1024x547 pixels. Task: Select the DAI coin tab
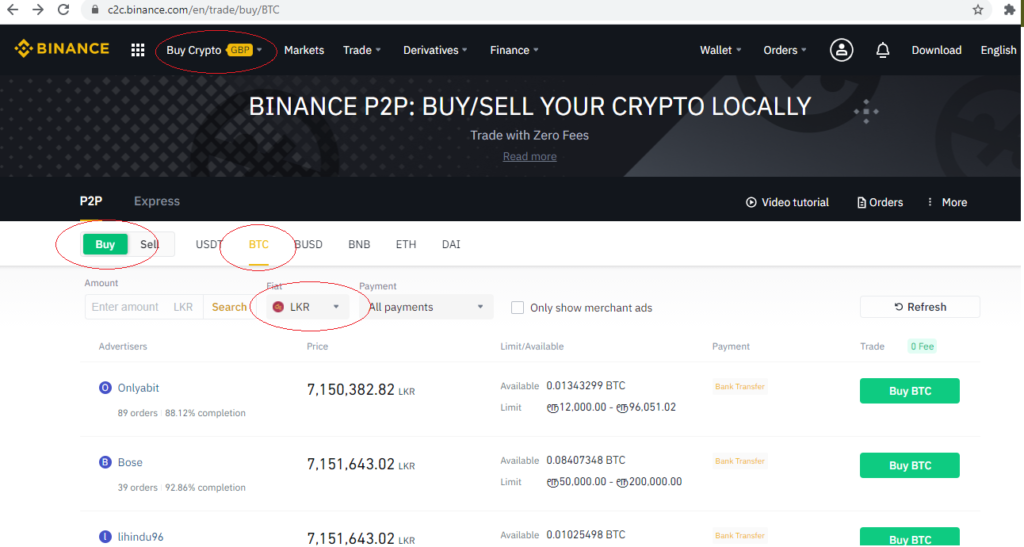pyautogui.click(x=451, y=244)
